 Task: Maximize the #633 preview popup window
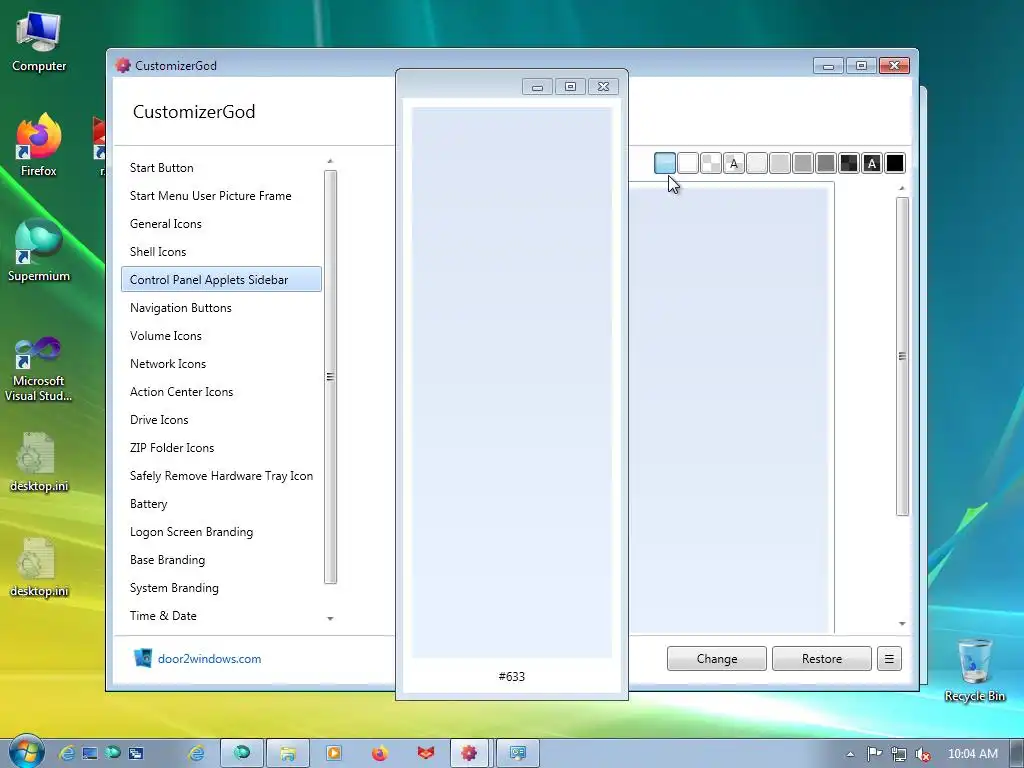tap(570, 86)
